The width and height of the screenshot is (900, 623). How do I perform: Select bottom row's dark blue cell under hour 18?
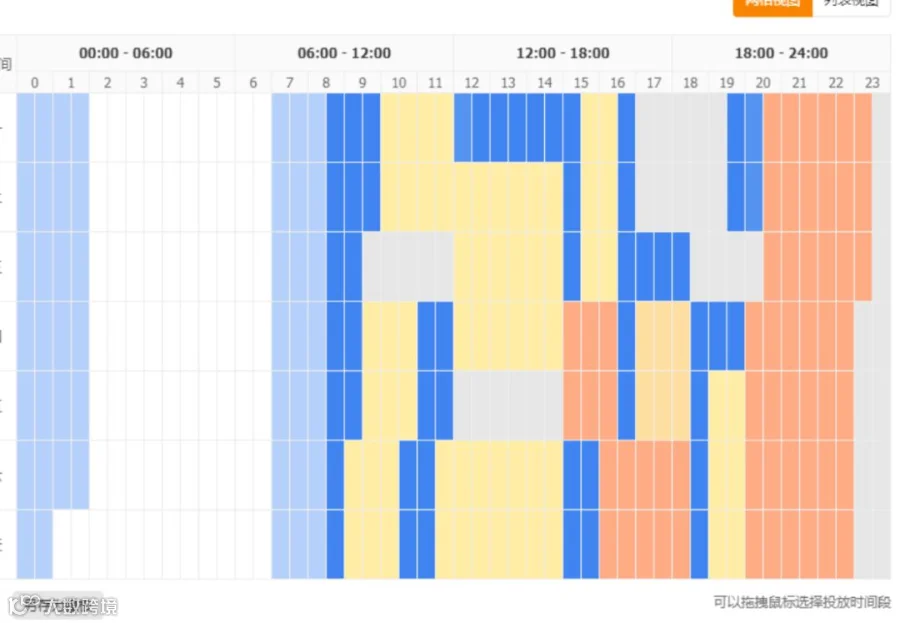(699, 544)
